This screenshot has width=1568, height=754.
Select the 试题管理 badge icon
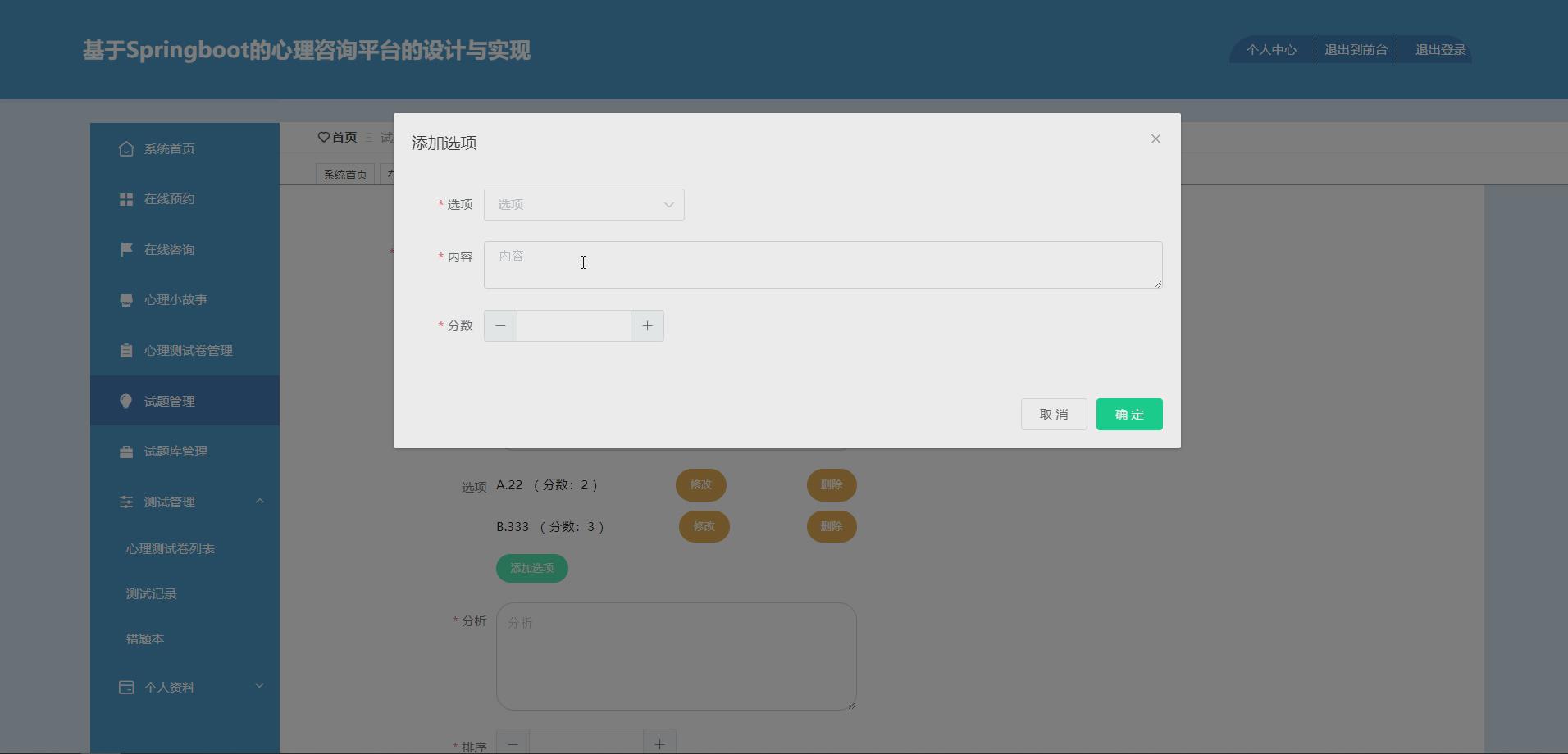pyautogui.click(x=125, y=401)
